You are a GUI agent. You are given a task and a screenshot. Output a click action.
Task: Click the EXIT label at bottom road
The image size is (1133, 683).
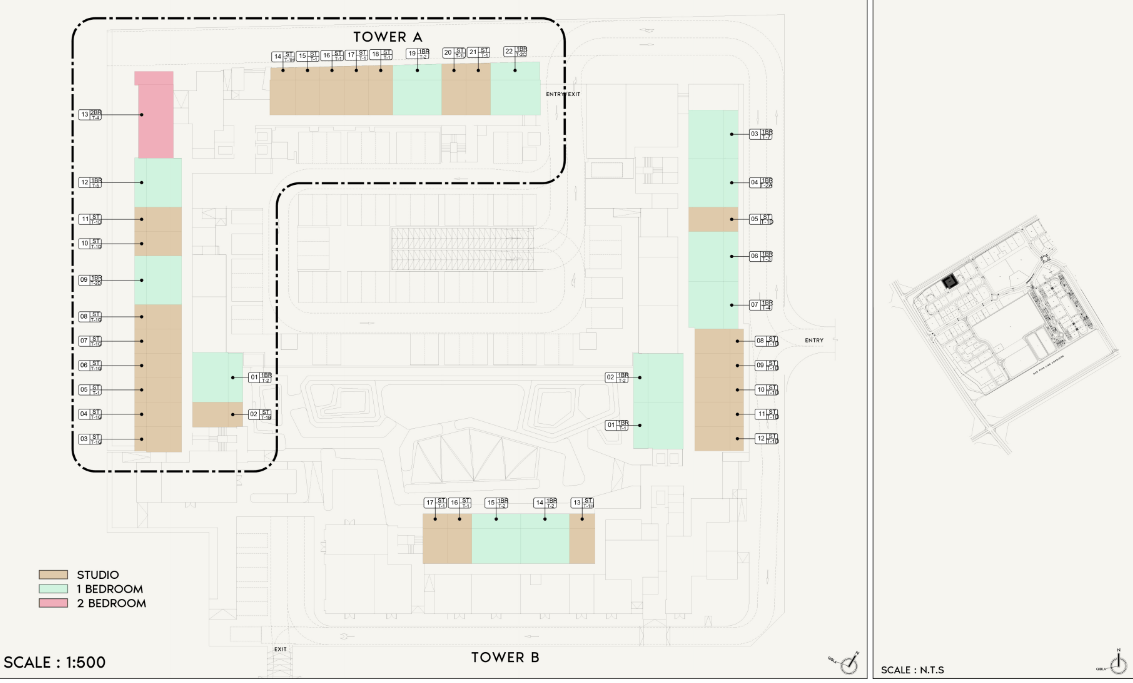280,649
